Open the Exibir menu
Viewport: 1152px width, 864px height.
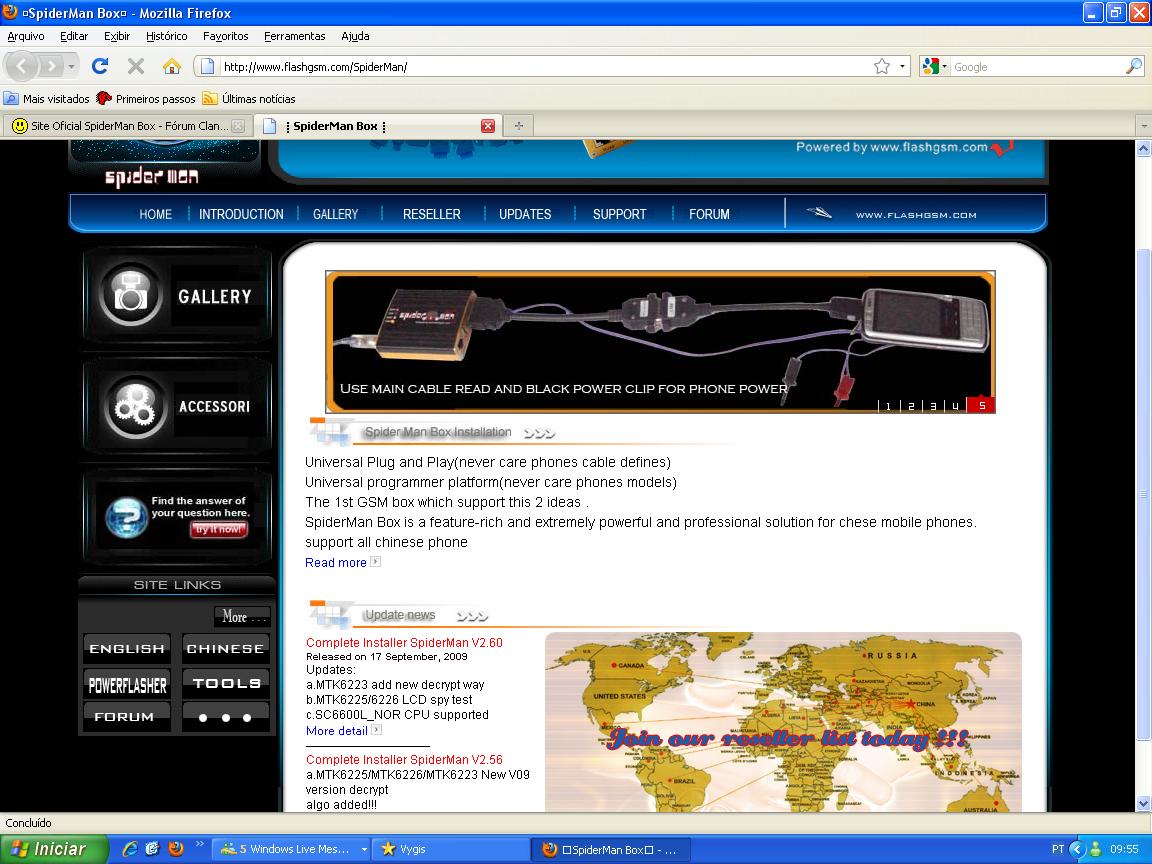(117, 36)
